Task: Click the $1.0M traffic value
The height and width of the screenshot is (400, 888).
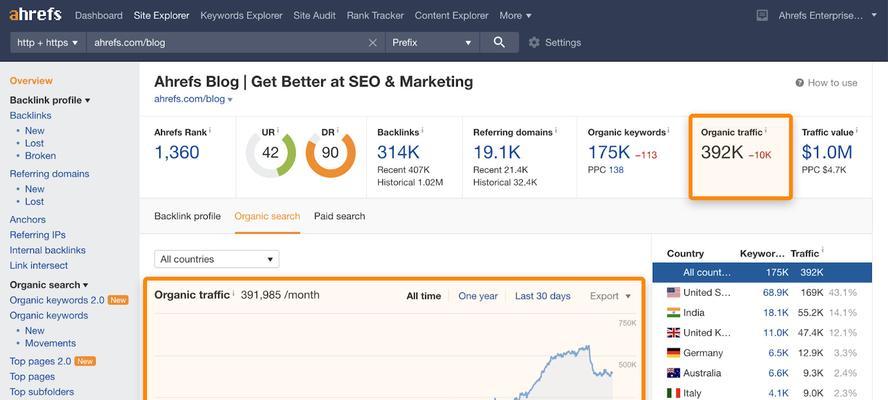Action: click(x=827, y=152)
